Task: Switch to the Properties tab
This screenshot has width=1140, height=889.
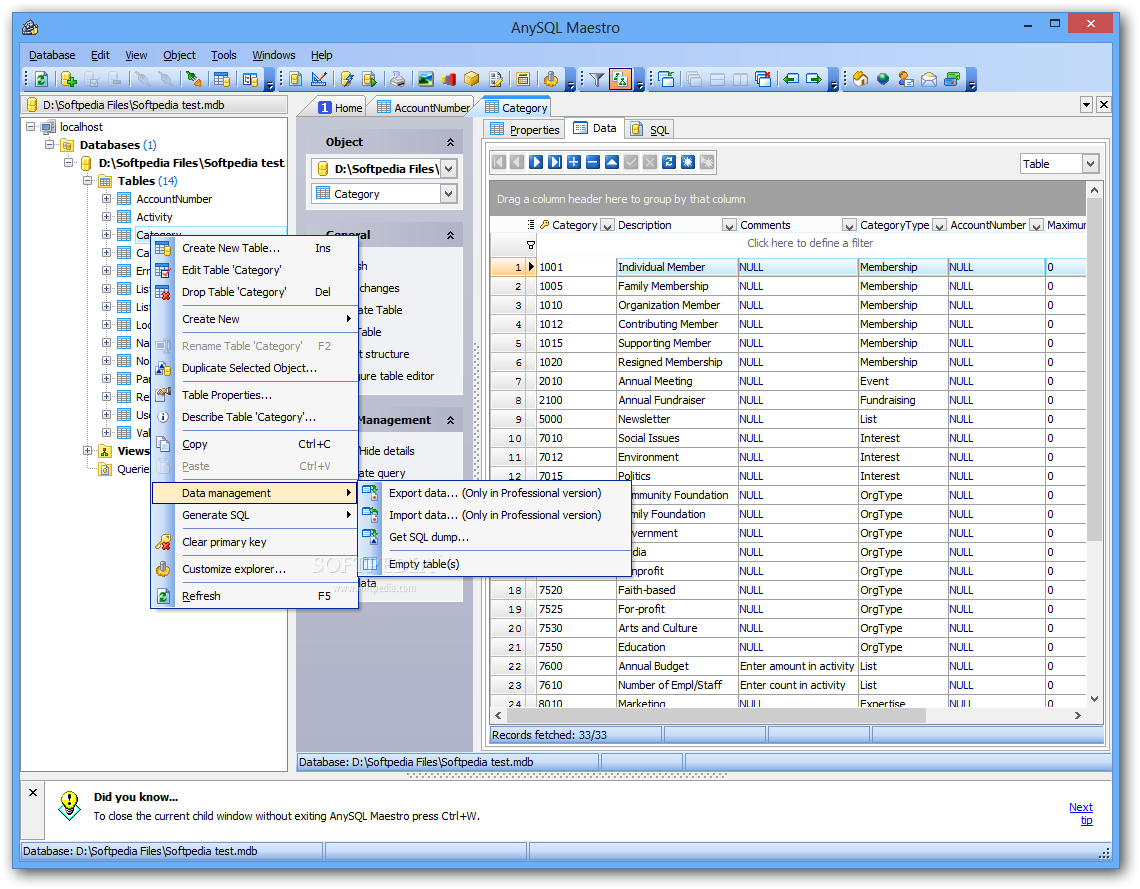Action: coord(525,129)
